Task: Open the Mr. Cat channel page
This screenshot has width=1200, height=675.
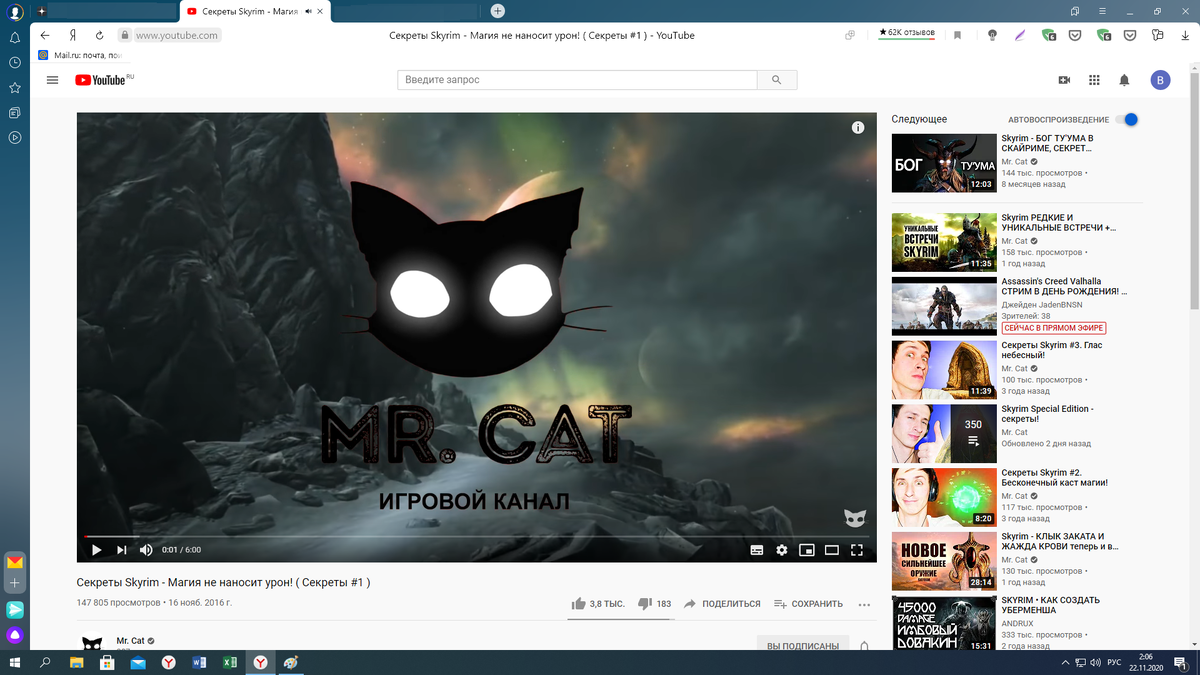Action: click(x=130, y=640)
